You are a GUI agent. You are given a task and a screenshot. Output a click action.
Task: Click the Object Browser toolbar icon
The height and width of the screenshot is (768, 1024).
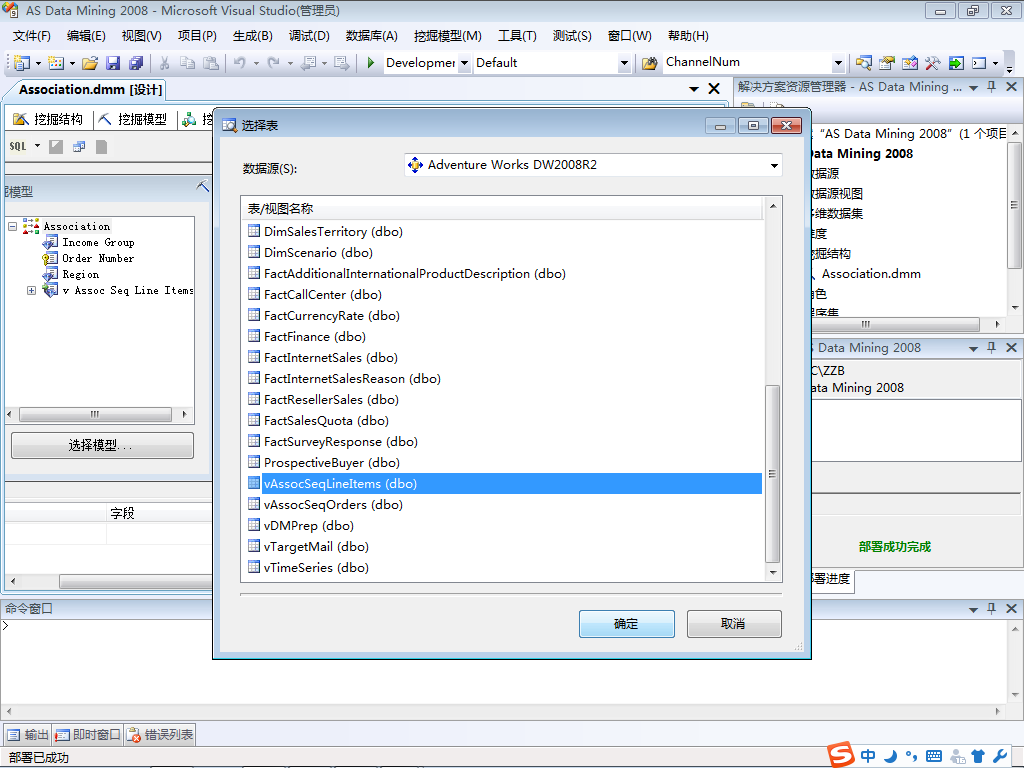[x=910, y=63]
